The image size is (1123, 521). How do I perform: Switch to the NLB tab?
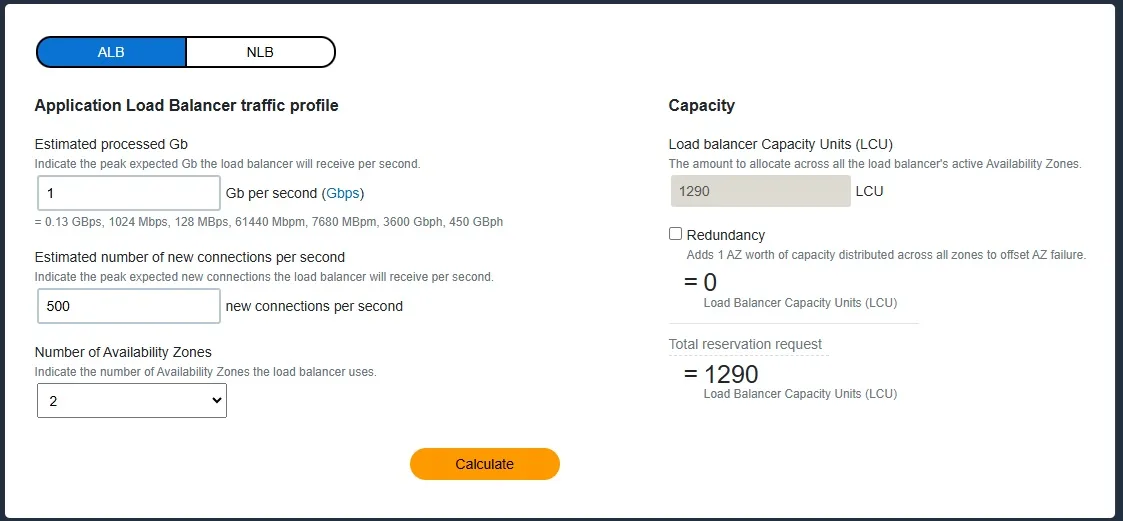[x=260, y=52]
